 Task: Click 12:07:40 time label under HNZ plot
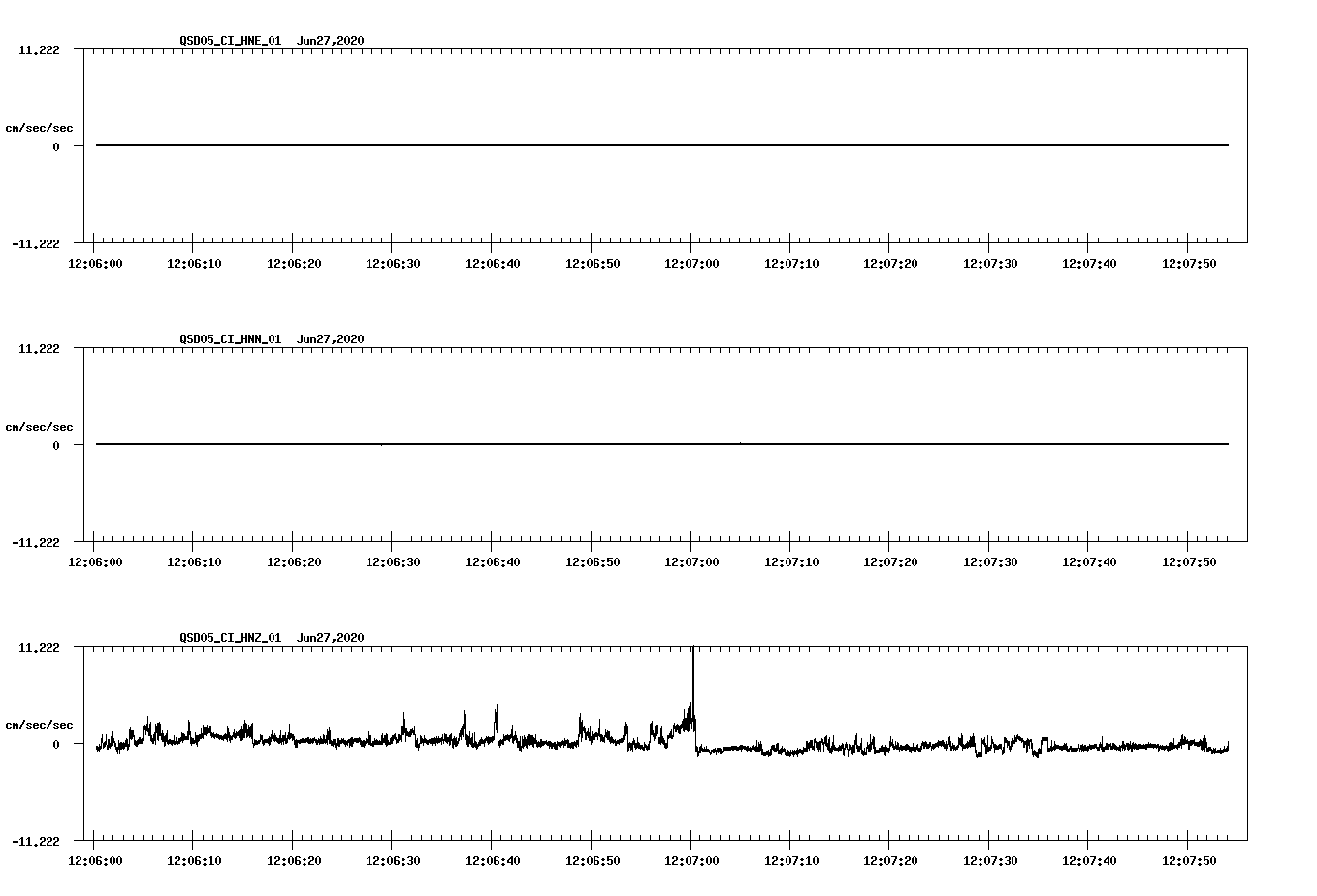click(x=1089, y=861)
